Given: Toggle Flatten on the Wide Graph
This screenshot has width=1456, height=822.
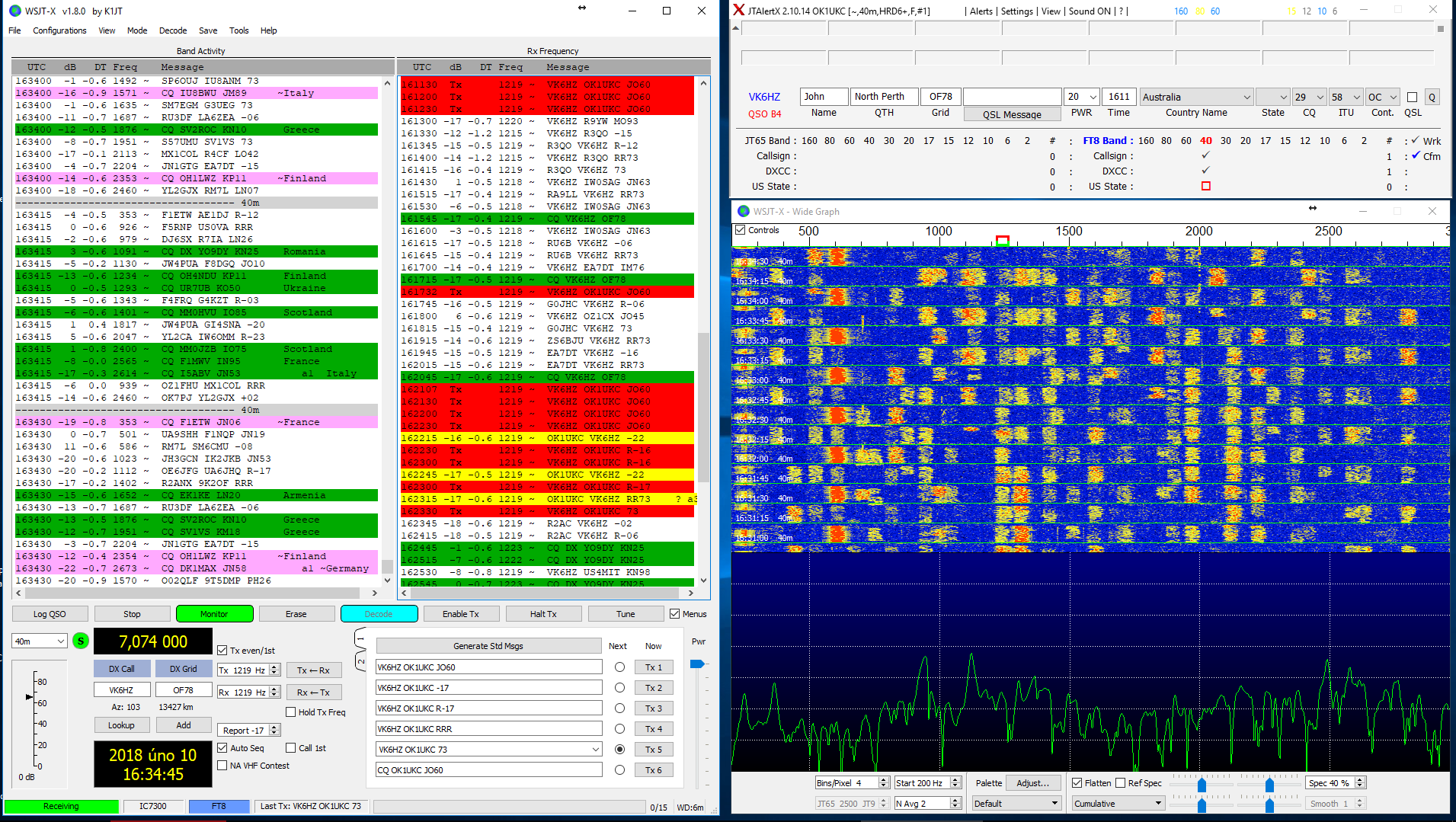Looking at the screenshot, I should 1077,782.
